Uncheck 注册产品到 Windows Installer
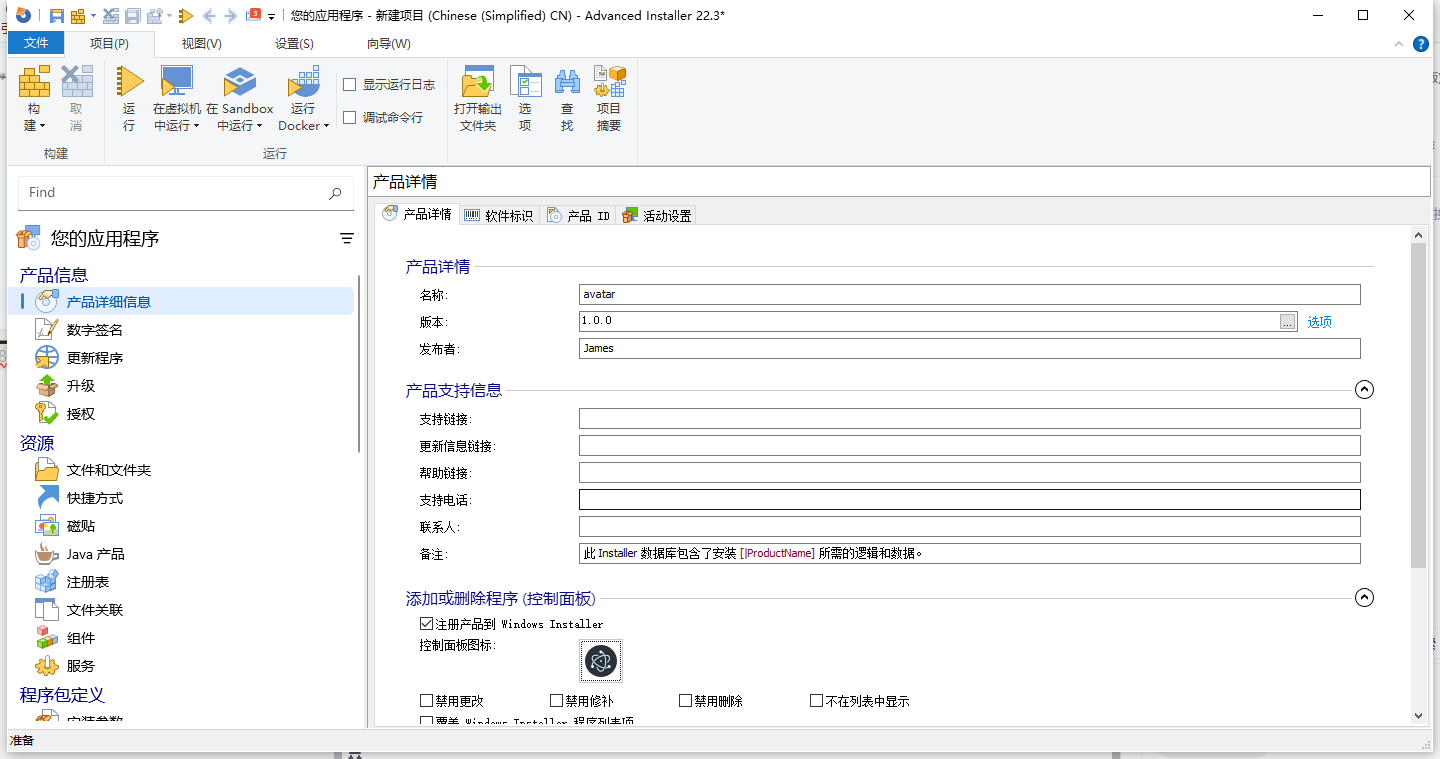Screen dimensions: 1440x759 [426, 623]
